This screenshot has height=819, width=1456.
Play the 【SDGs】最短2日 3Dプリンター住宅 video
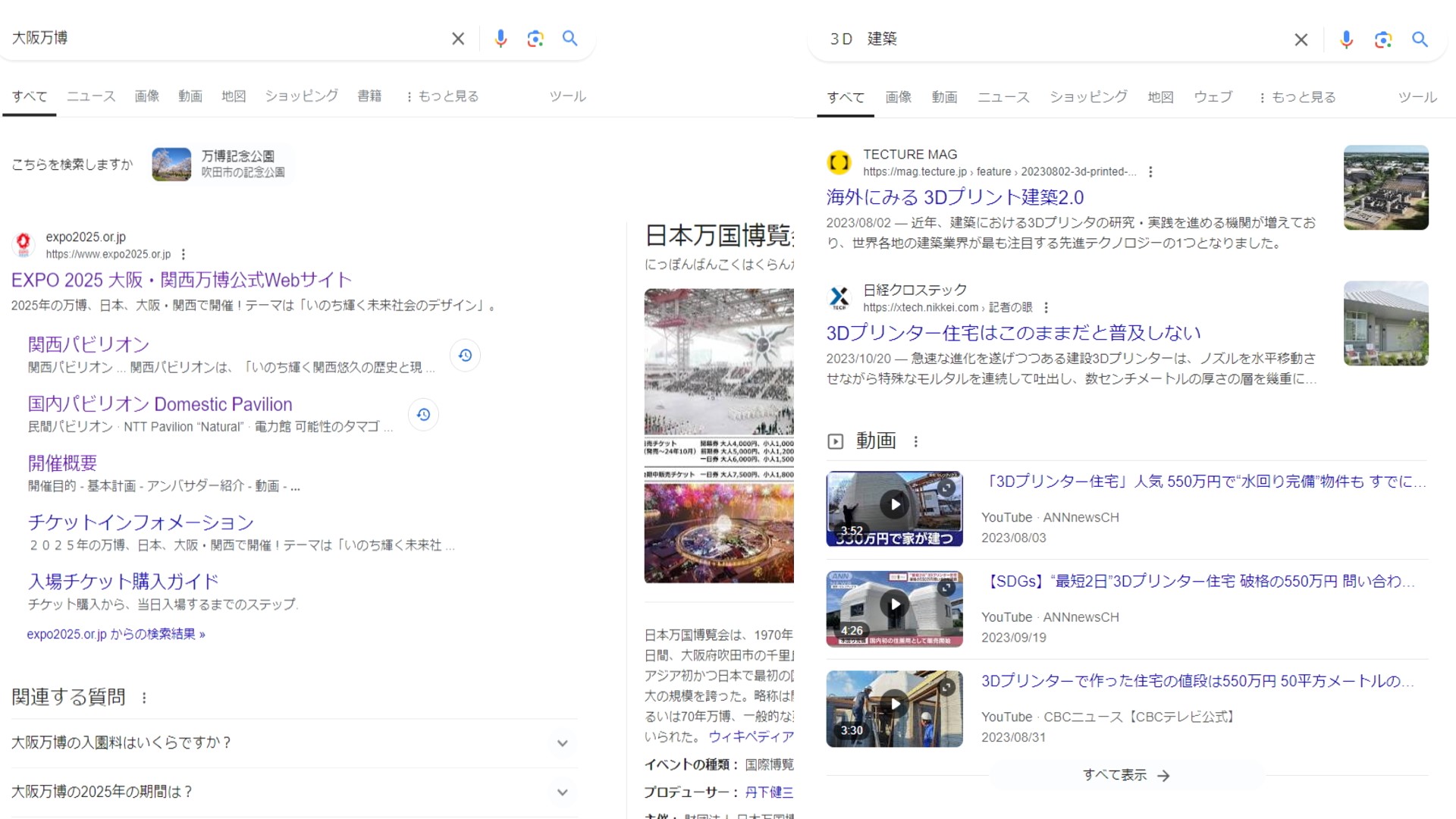894,608
